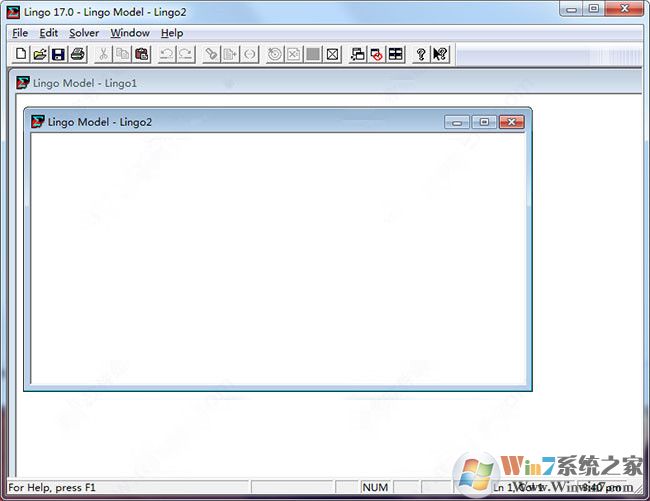This screenshot has height=501, width=650.
Task: Tile windows using the grid icon
Action: pyautogui.click(x=396, y=54)
